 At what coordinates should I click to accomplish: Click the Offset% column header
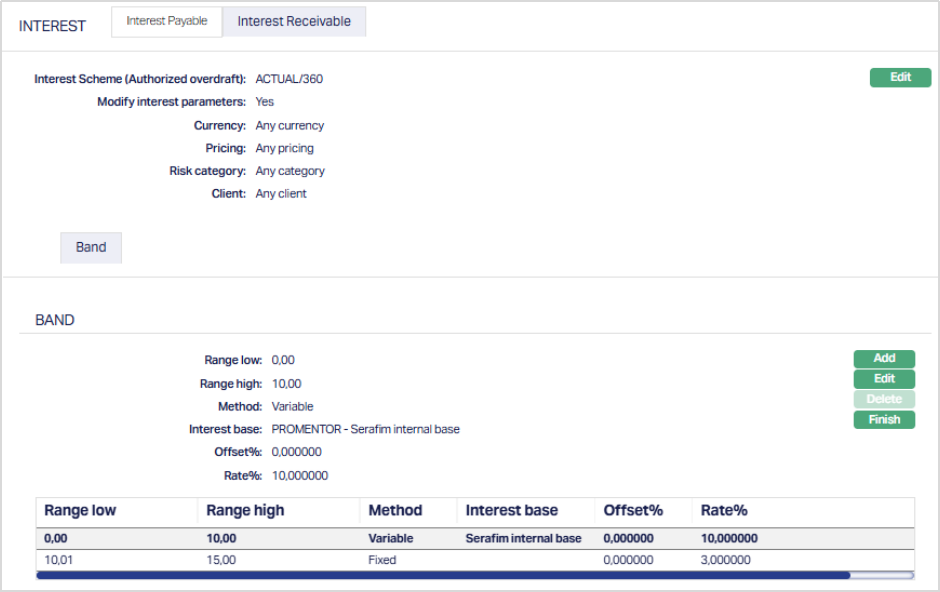[633, 510]
